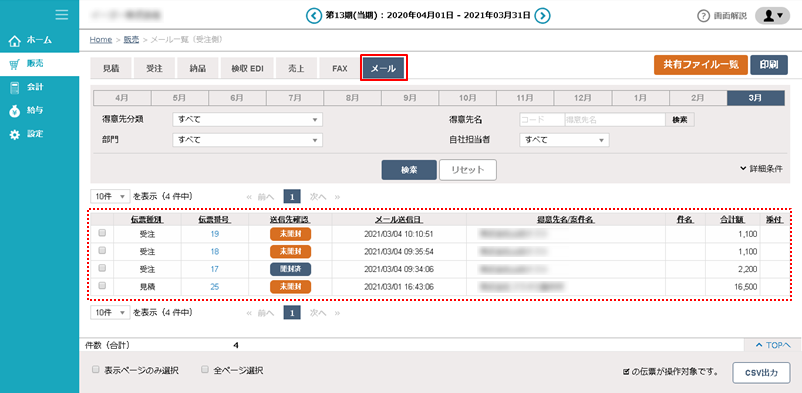Switch to the 見積 tab
Viewport: 802px width, 393px height.
(x=111, y=69)
